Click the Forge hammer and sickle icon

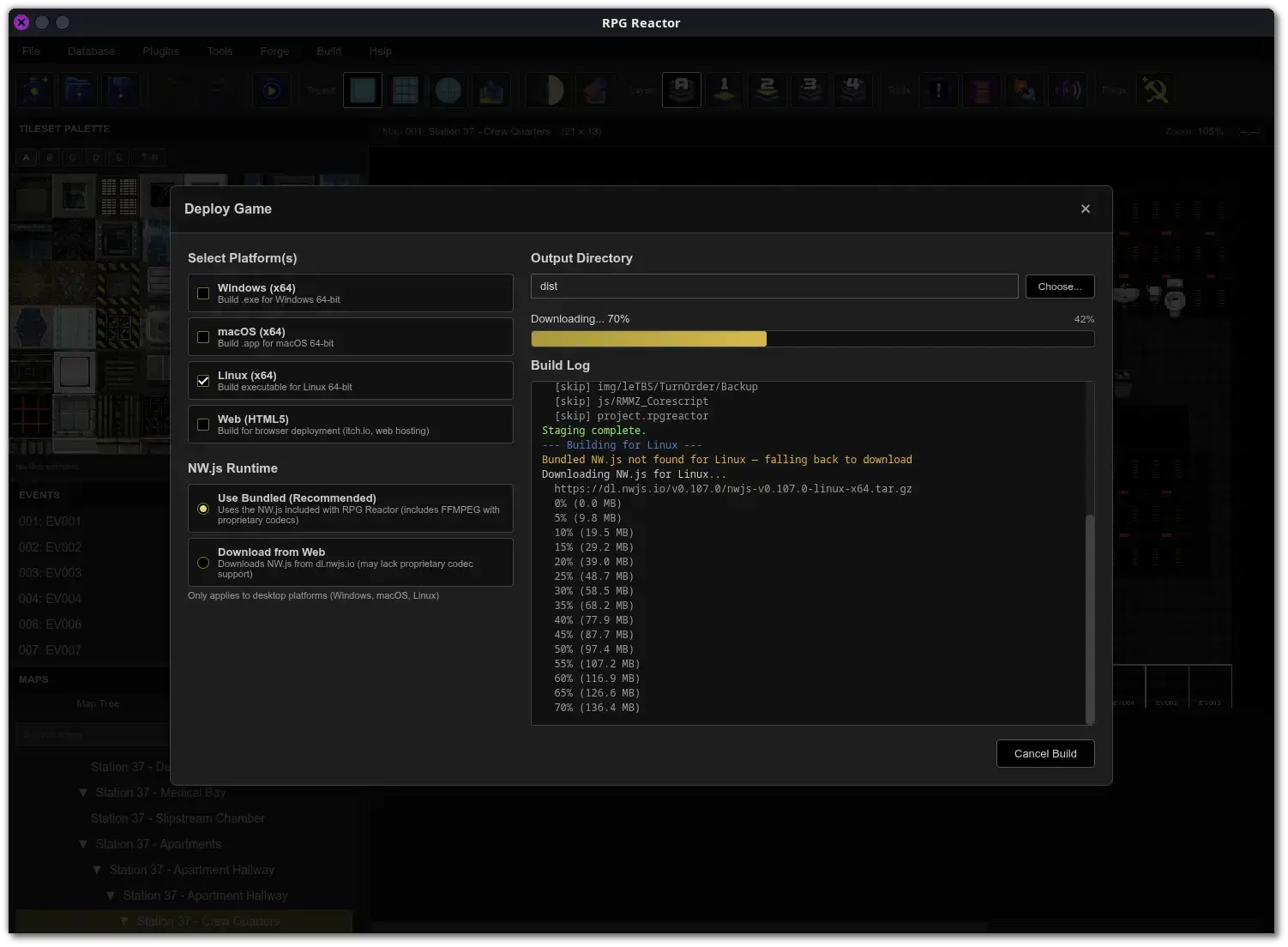1155,90
